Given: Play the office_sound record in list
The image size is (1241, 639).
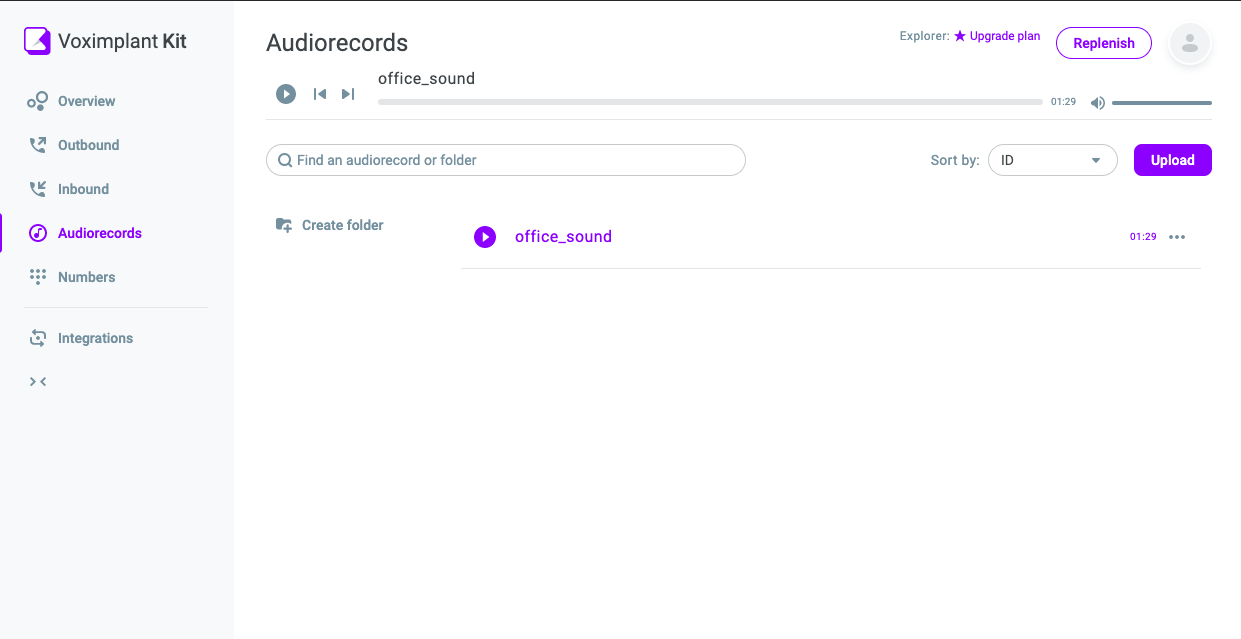Looking at the screenshot, I should (x=485, y=237).
